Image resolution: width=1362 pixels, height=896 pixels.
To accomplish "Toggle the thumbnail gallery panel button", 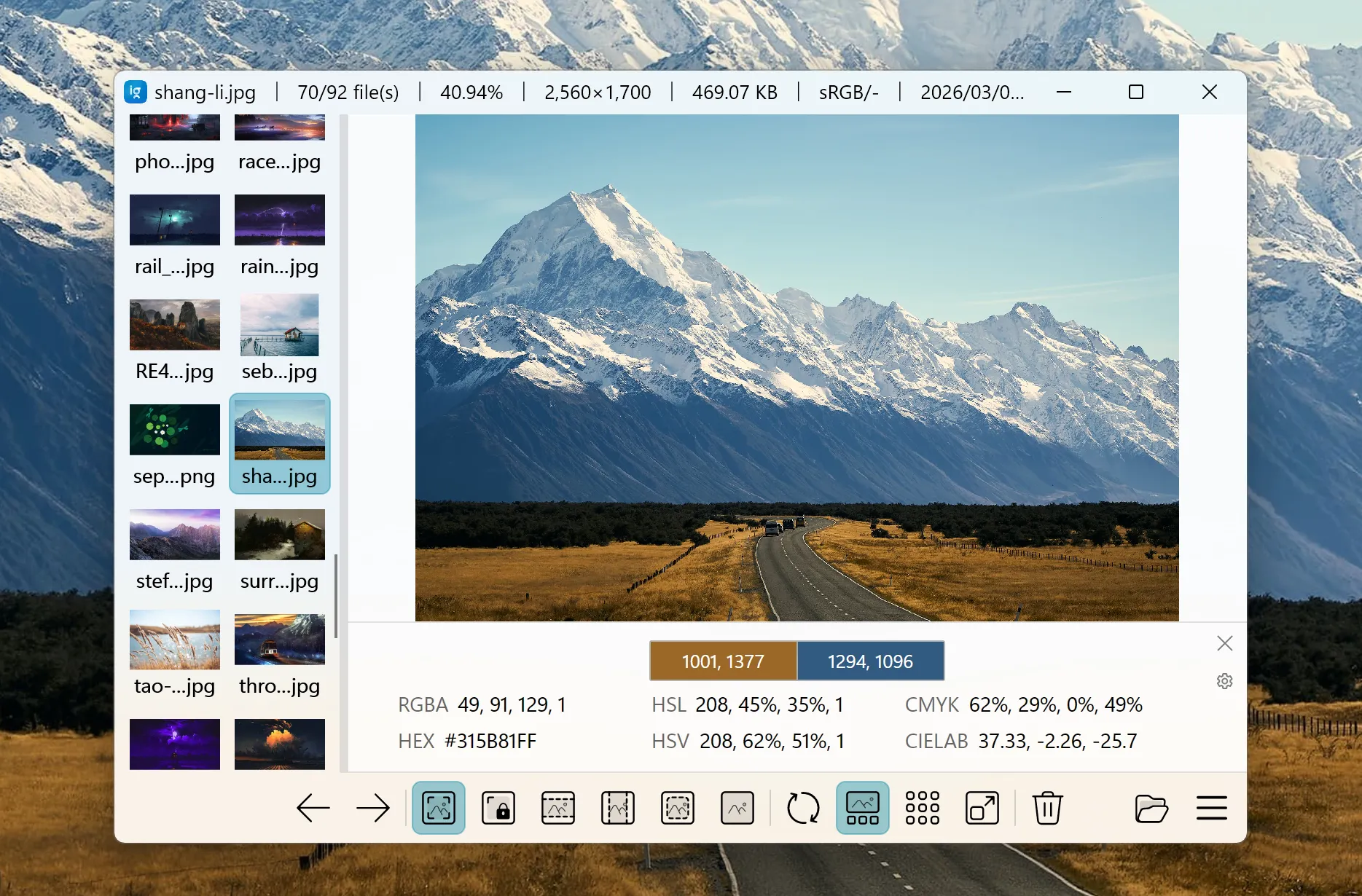I will point(863,808).
